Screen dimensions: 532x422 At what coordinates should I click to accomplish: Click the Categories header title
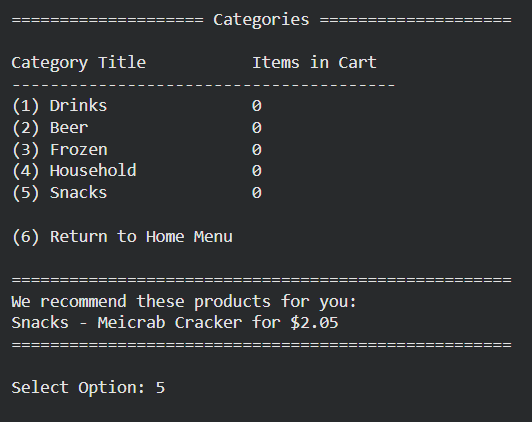pos(261,19)
